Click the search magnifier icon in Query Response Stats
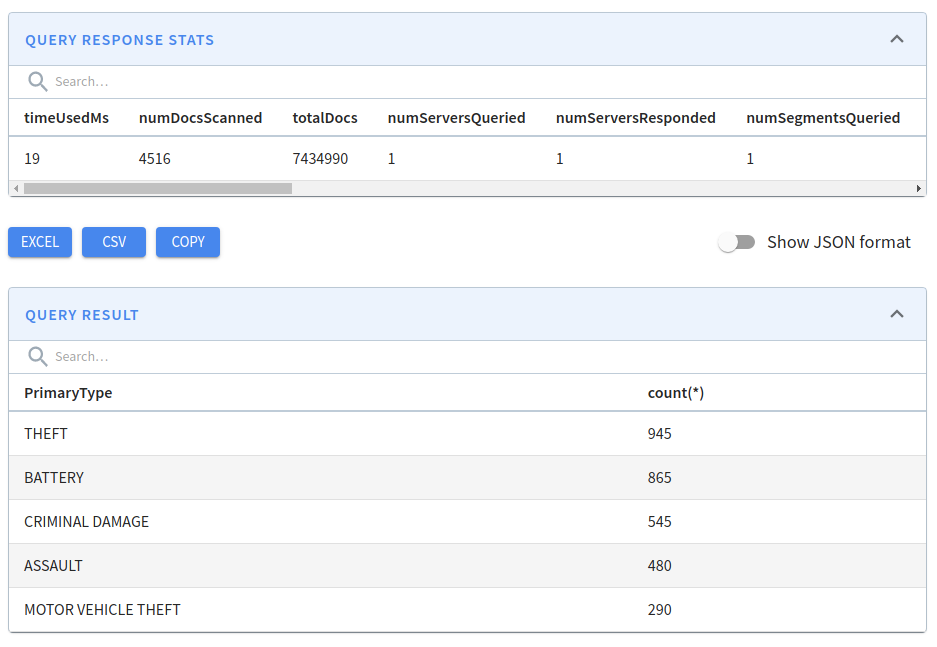 point(38,81)
